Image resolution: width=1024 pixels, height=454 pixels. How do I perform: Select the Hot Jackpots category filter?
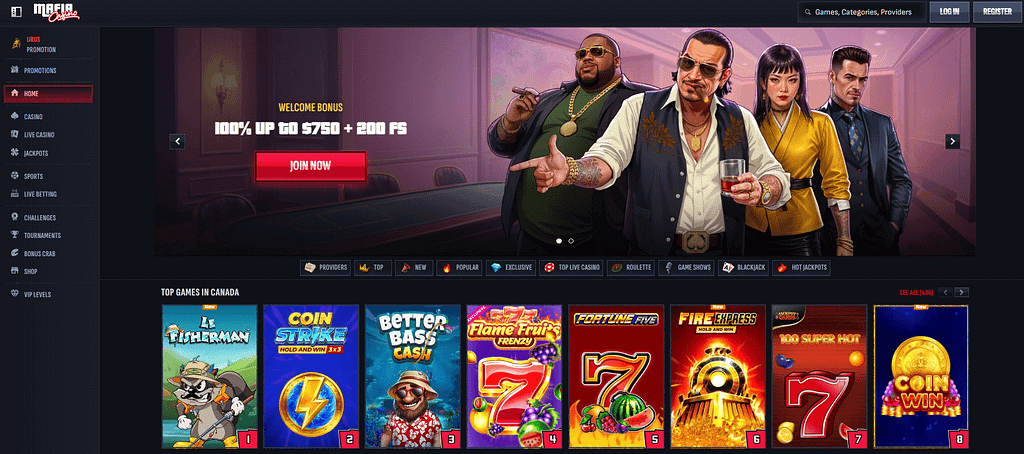(x=801, y=268)
